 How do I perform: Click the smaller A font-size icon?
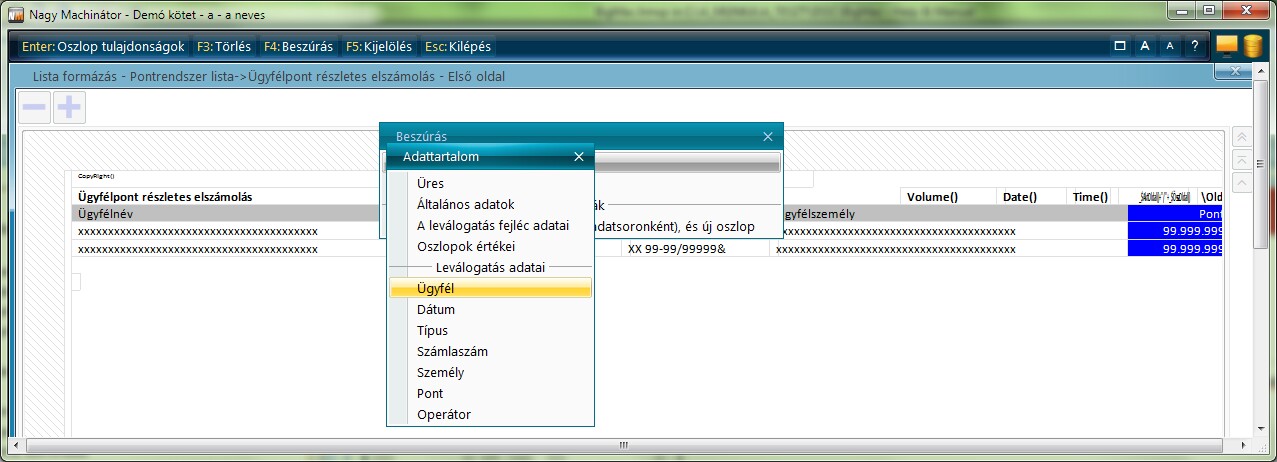tap(1169, 46)
